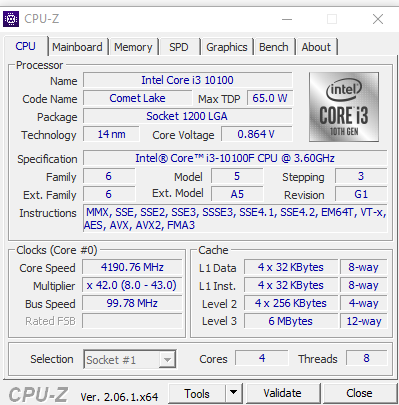Select the SPD tab
The height and width of the screenshot is (405, 399).
[179, 47]
